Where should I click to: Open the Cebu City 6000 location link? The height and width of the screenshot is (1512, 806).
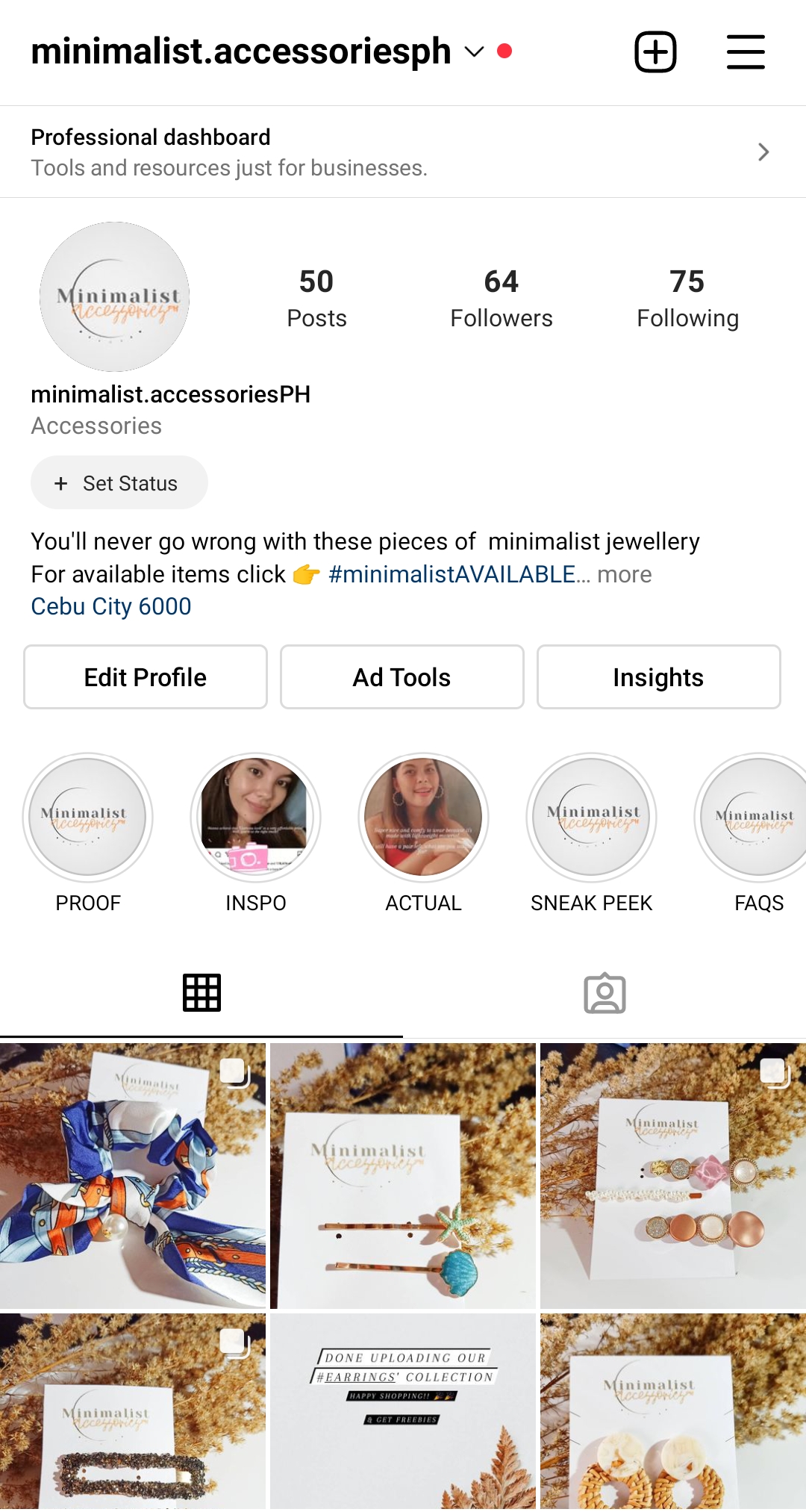[x=111, y=606]
